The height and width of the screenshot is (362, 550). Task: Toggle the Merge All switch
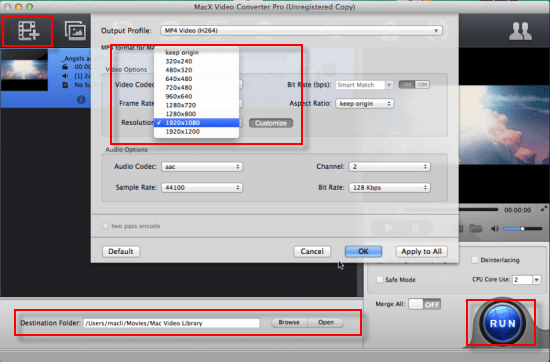pos(424,304)
